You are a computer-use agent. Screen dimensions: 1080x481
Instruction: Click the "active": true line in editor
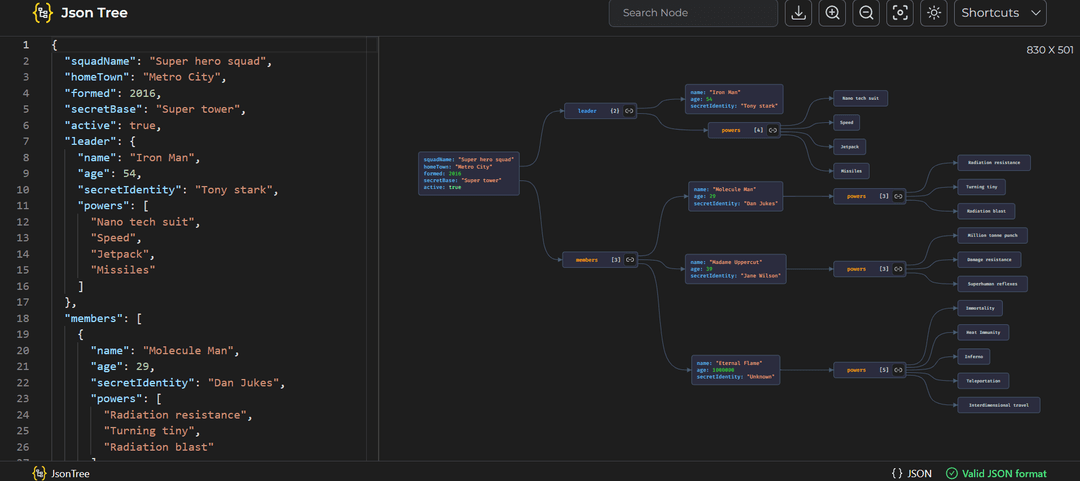[113, 125]
